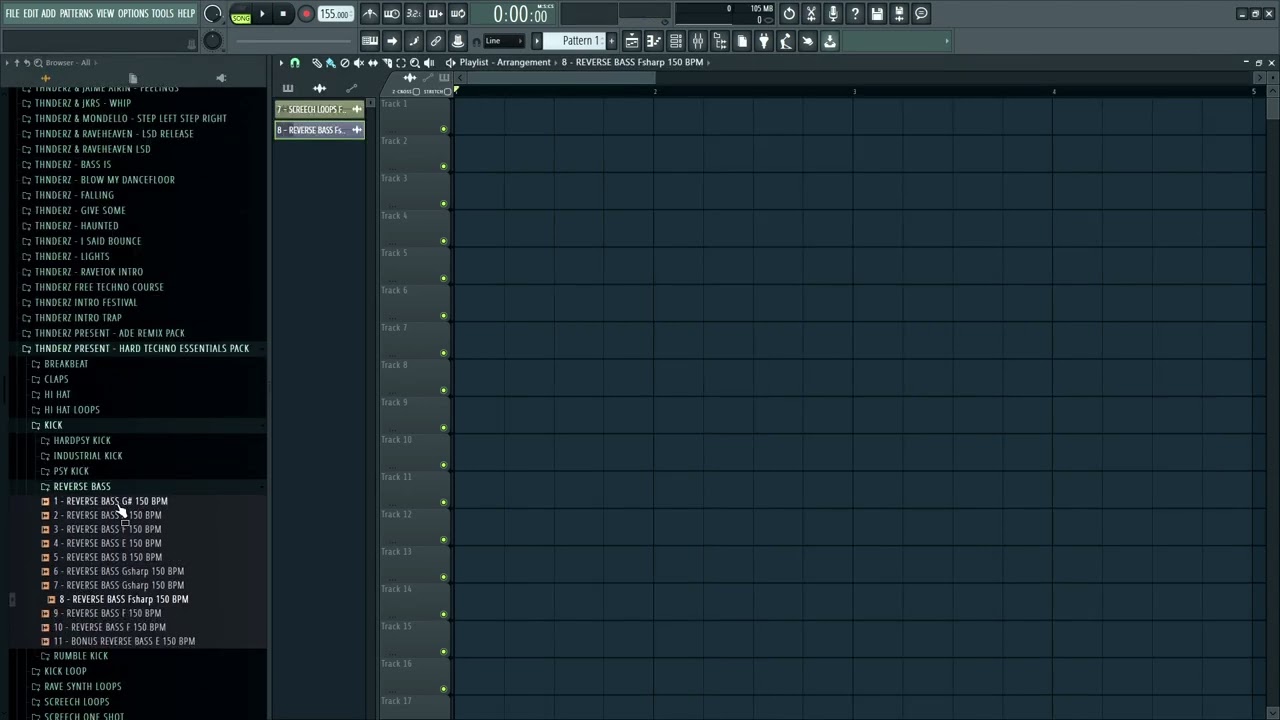Image resolution: width=1280 pixels, height=720 pixels.
Task: Toggle note/clip grouping link icon
Action: click(436, 41)
